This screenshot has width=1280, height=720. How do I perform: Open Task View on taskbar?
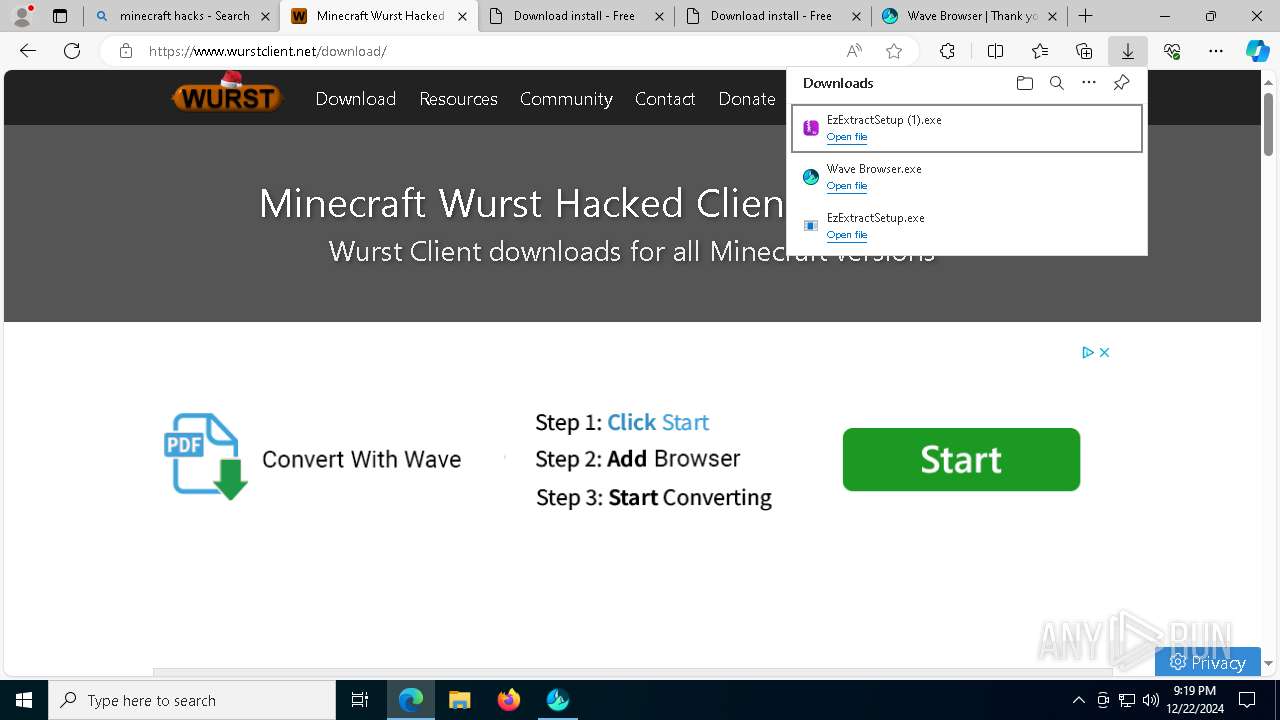point(360,700)
